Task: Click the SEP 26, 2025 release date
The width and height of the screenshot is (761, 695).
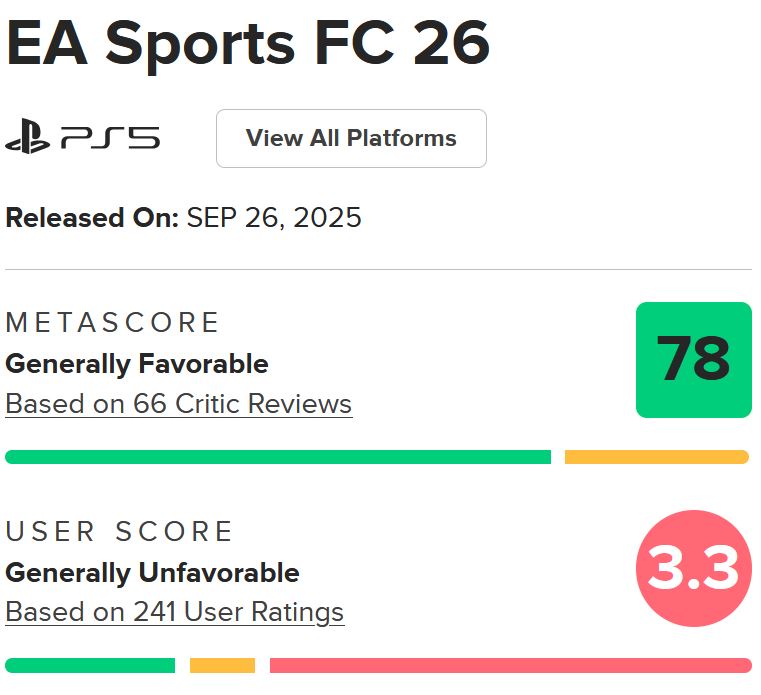Action: pyautogui.click(x=274, y=218)
